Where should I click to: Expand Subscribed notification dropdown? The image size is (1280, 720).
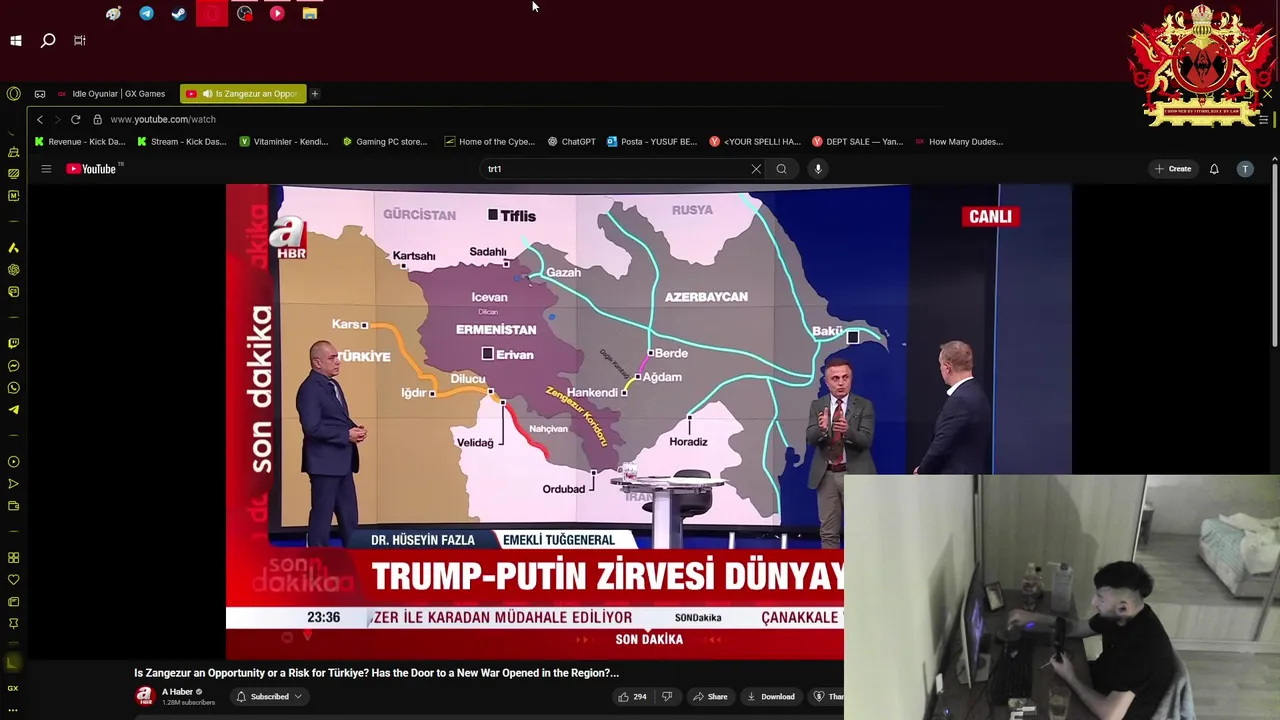coord(270,696)
